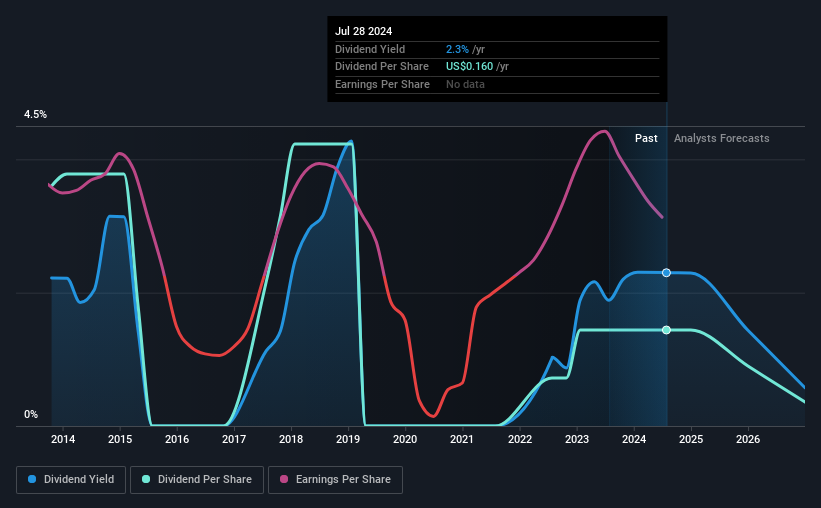This screenshot has height=508, width=821.
Task: Click the 4.5% y-axis label
Action: 35,114
